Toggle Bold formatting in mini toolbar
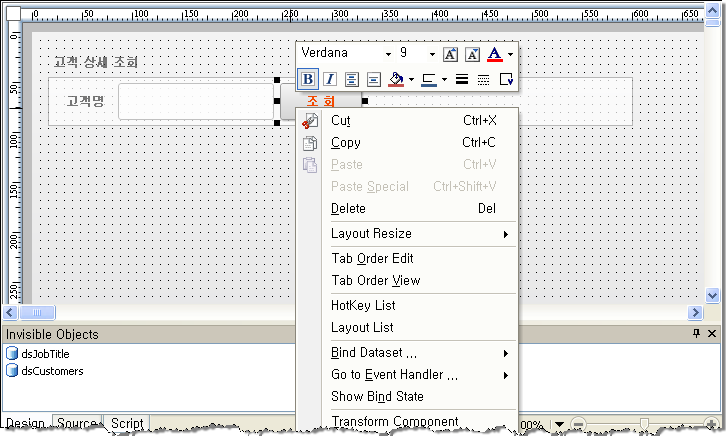 tap(309, 79)
